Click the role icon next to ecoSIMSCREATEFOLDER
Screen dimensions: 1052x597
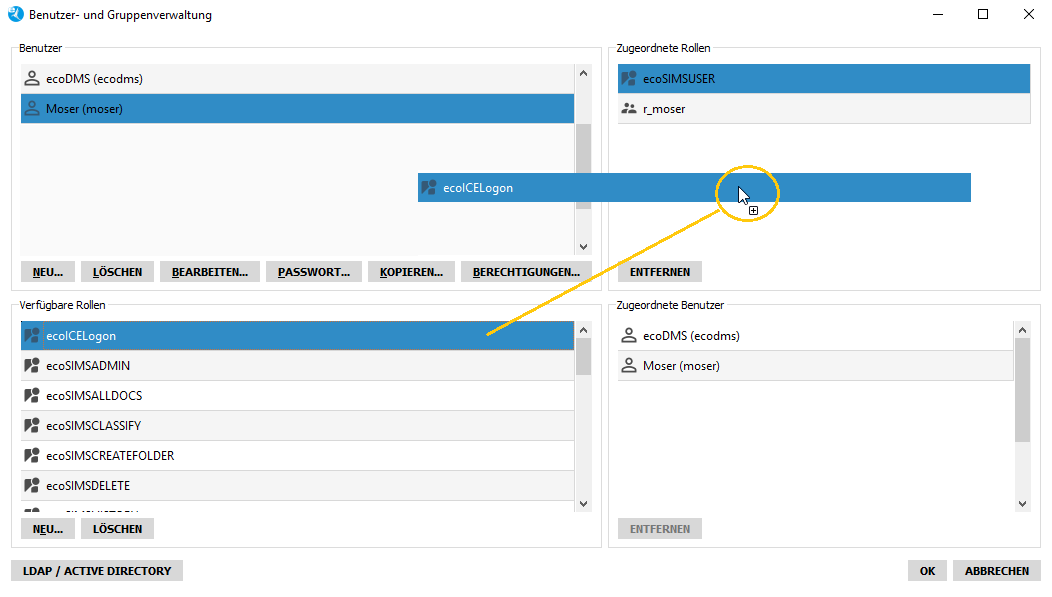coord(32,455)
